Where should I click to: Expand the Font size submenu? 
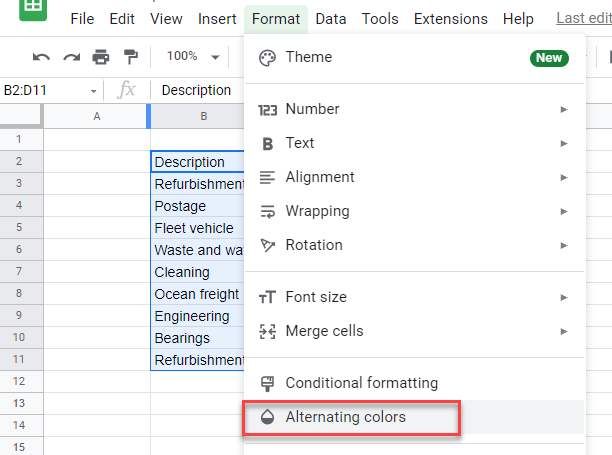coord(564,297)
